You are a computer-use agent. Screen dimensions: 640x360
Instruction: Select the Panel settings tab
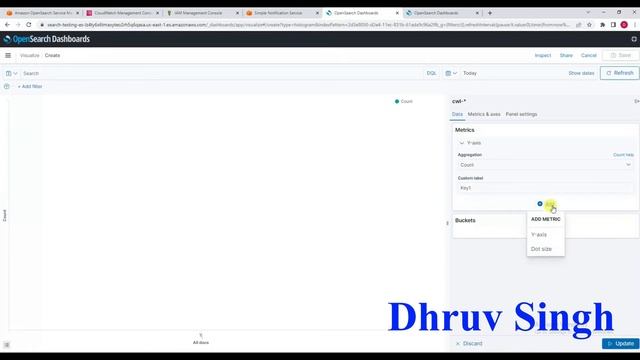coord(521,114)
